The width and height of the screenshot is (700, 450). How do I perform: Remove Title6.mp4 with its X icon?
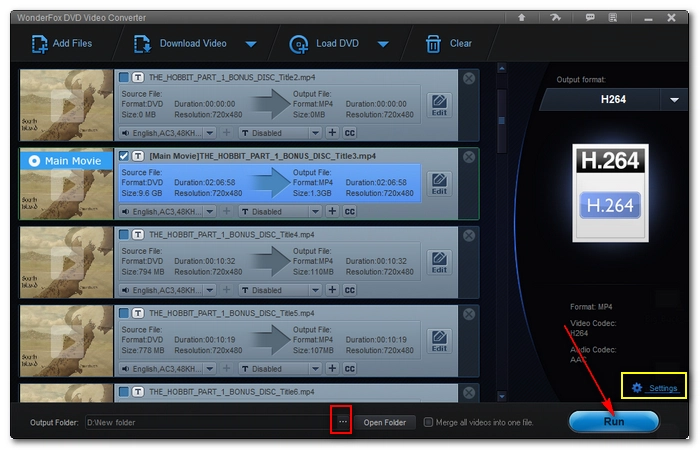point(469,393)
